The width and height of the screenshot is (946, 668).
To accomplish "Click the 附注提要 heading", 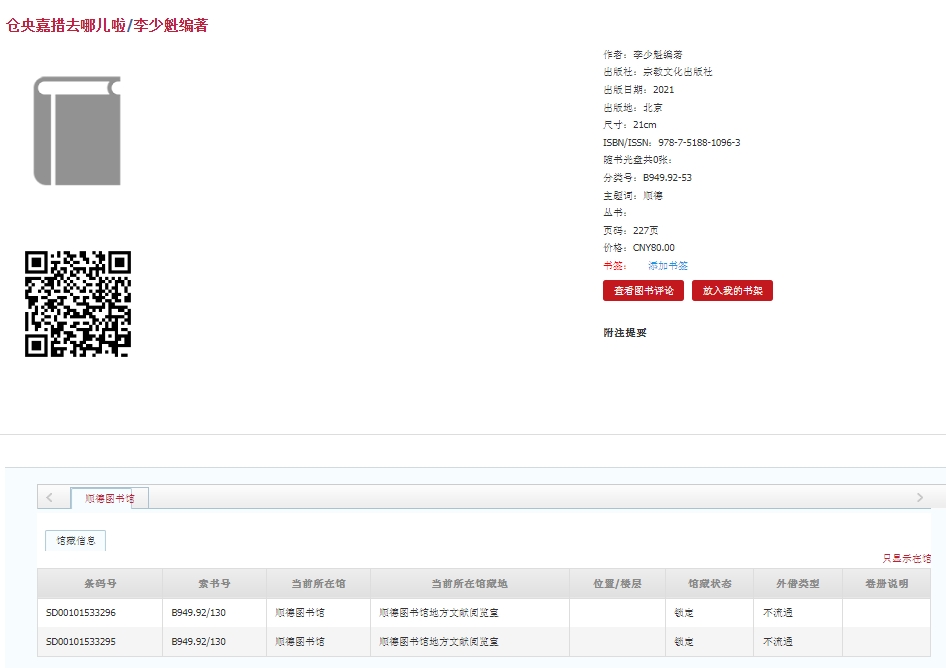I will 625,332.
